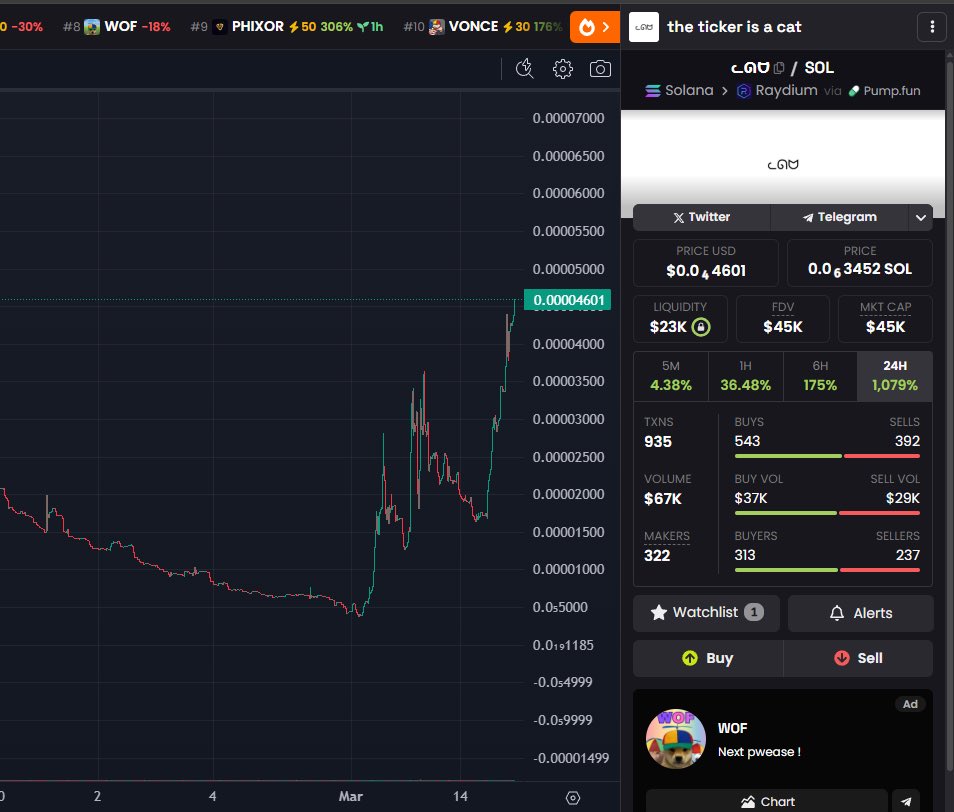Open the trending fire icon button
954x812 pixels.
(594, 27)
